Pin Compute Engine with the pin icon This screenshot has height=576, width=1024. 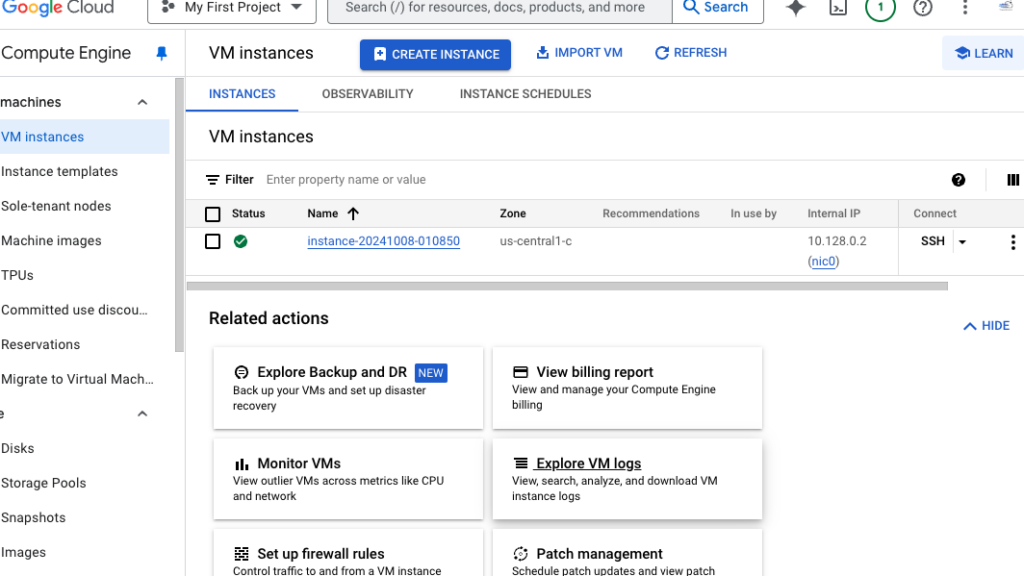point(161,54)
